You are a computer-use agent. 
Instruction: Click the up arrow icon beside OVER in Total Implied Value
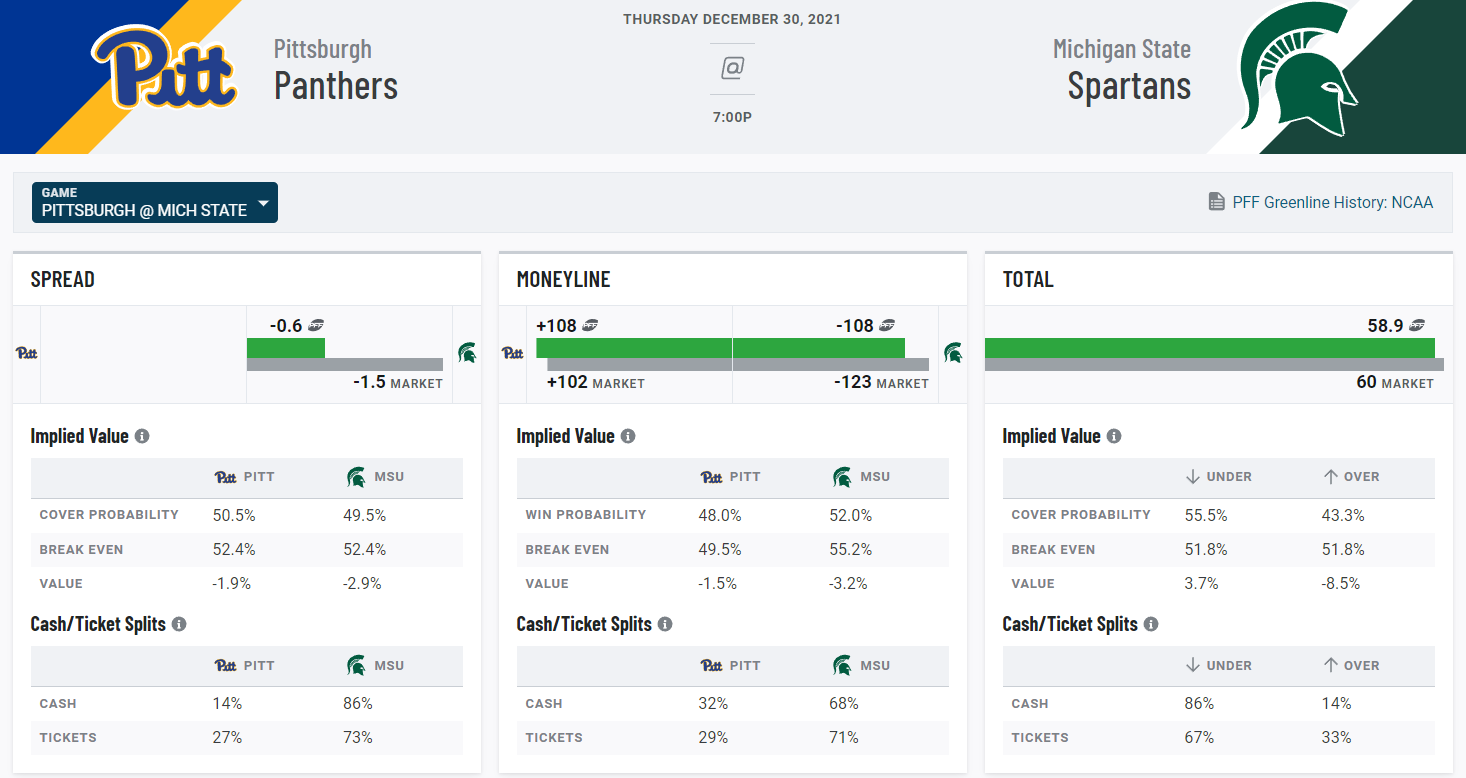click(x=1330, y=477)
